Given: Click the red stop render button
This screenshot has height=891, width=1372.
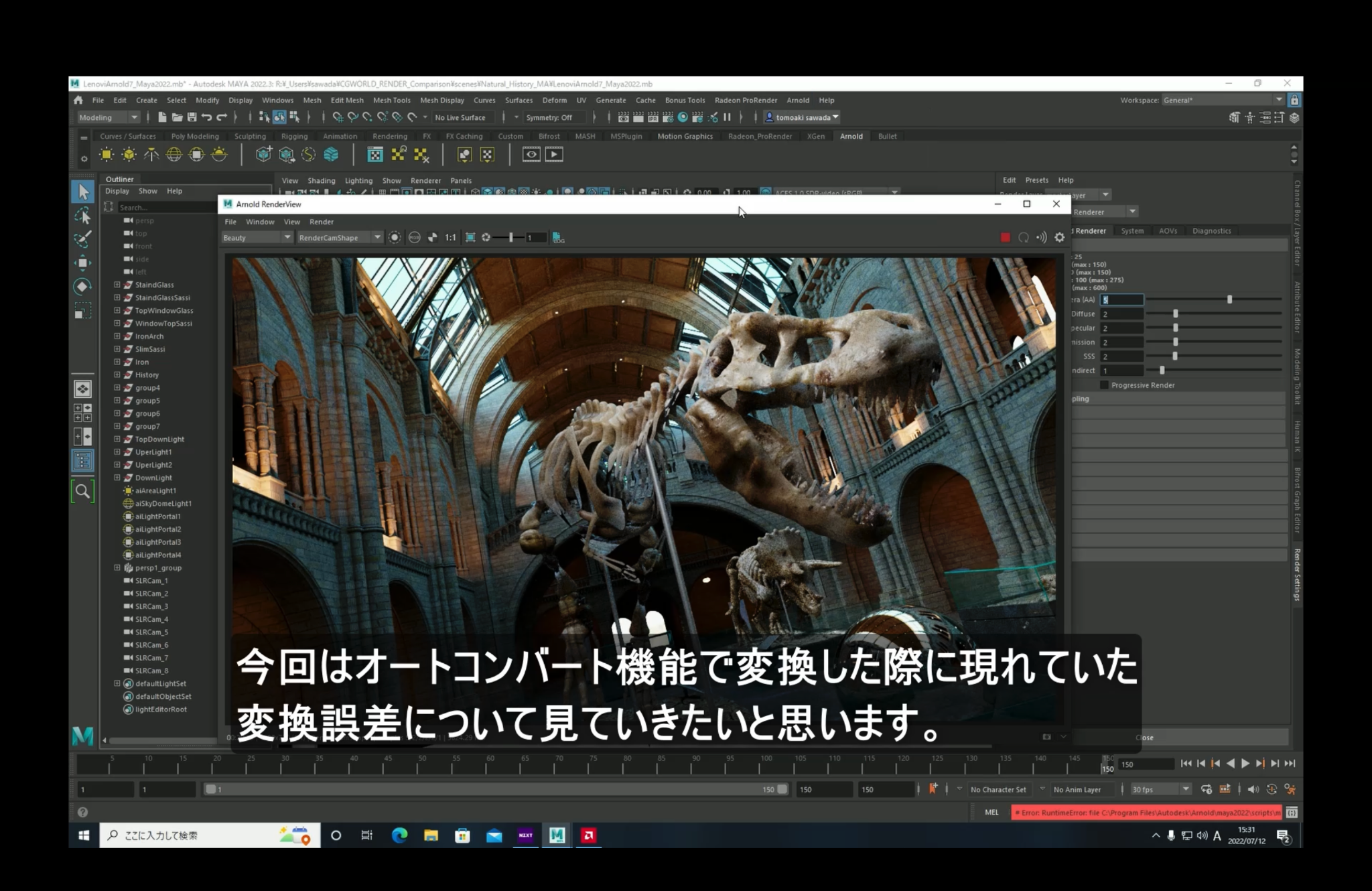Looking at the screenshot, I should tap(1005, 238).
